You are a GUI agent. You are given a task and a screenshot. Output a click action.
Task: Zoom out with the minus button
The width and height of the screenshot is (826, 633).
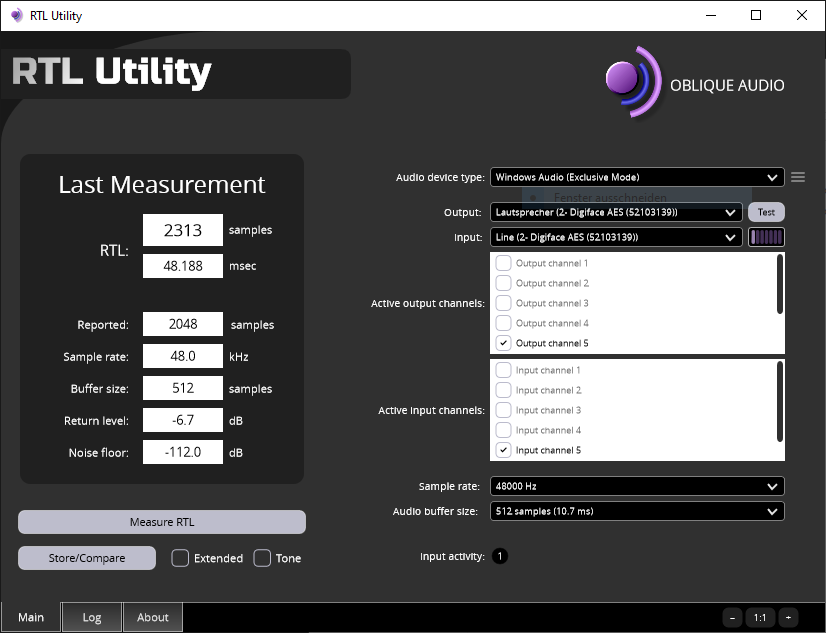[732, 618]
